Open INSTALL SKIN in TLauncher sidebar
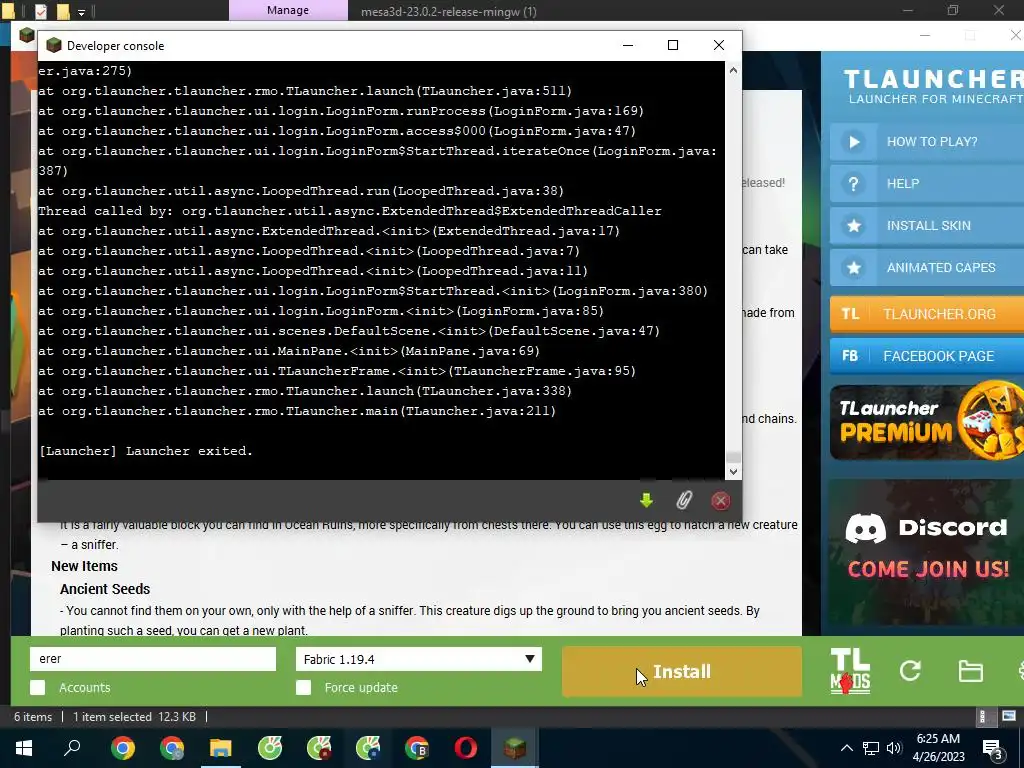Screen dimensions: 1024x768 coord(927,225)
